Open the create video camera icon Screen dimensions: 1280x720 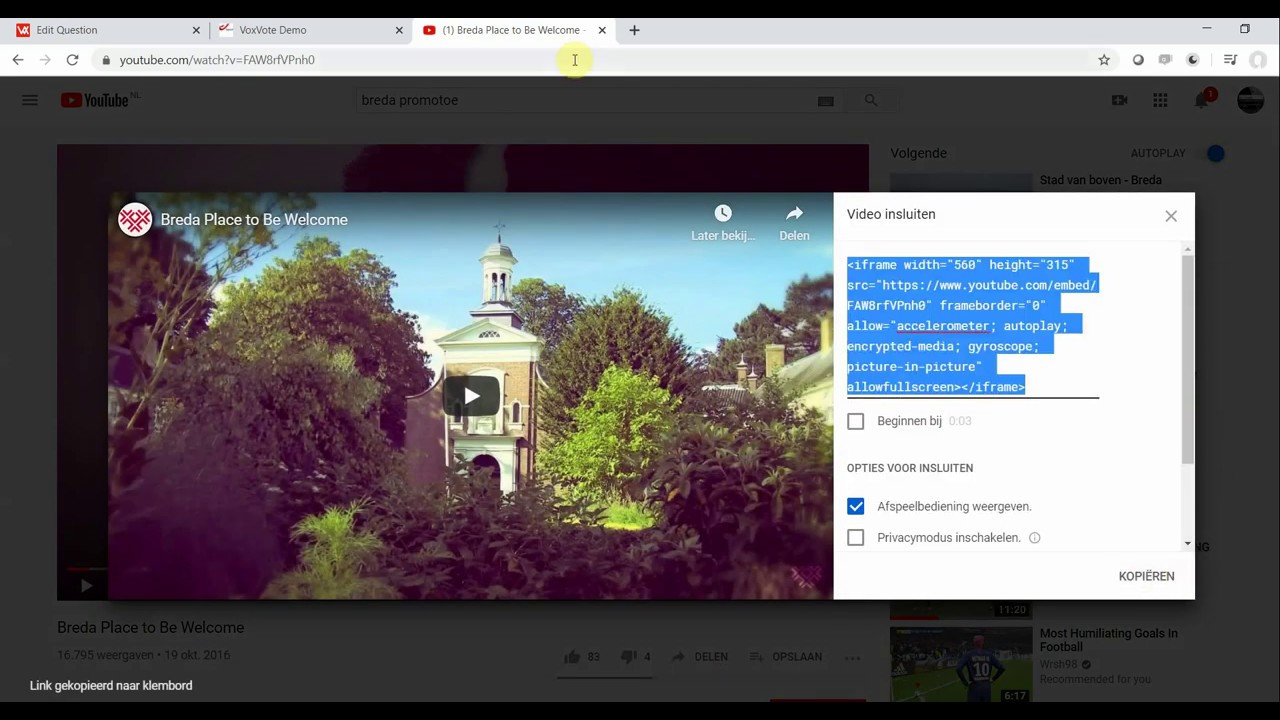pos(1119,100)
